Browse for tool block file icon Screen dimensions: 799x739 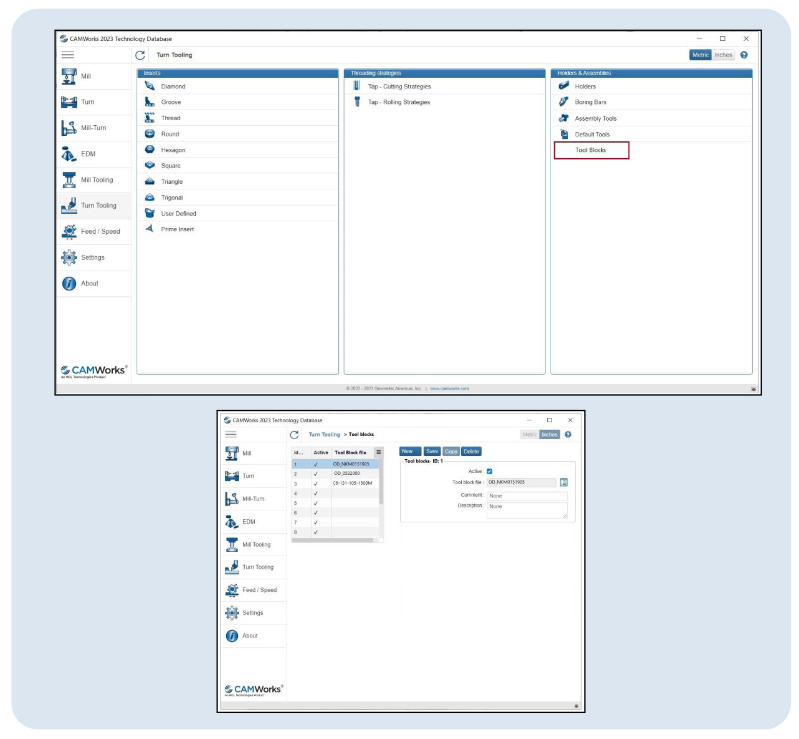click(564, 482)
